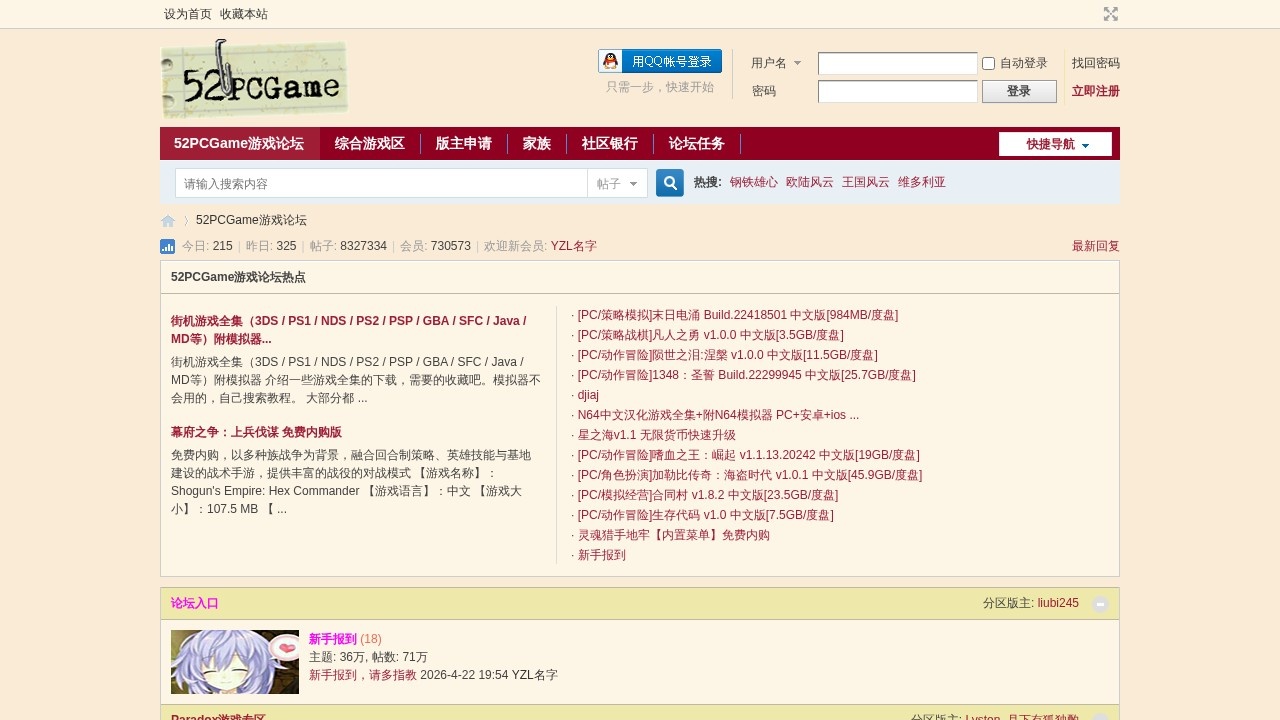1280x720 pixels.
Task: Collapse the 论坛入口 section
Action: coord(1100,604)
